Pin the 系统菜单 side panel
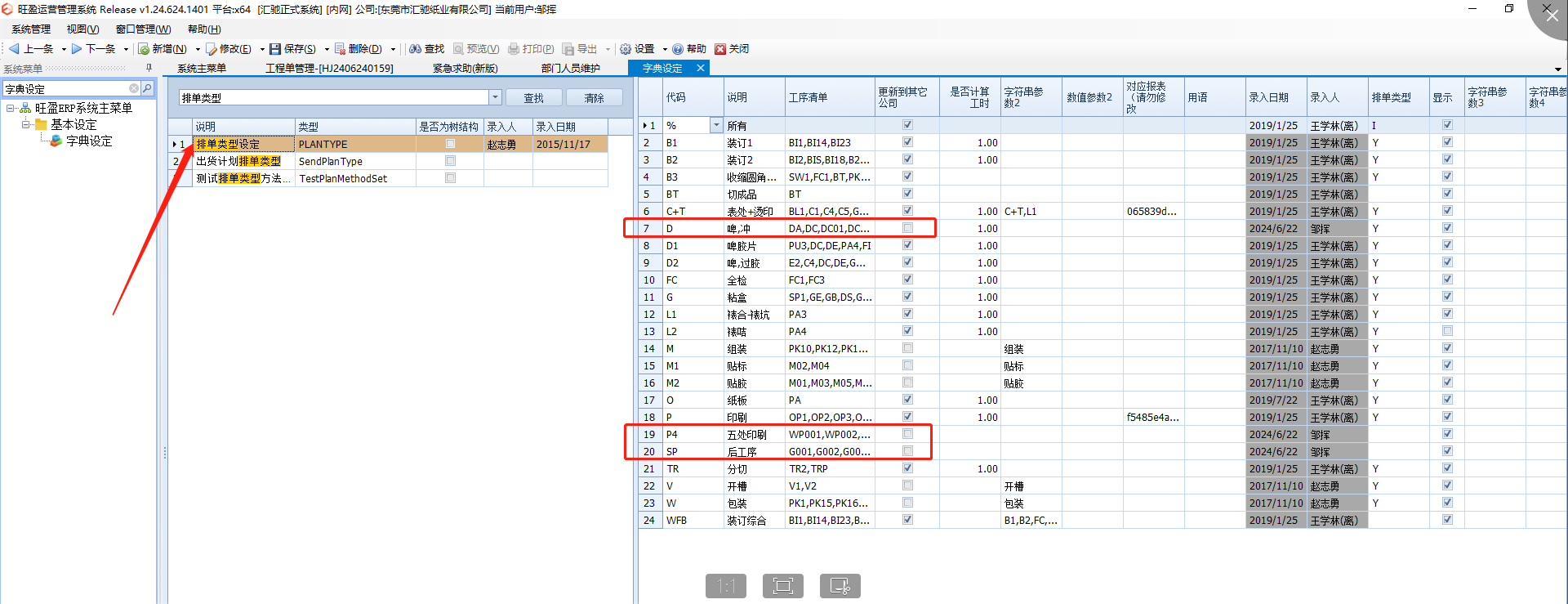Viewport: 1568px width, 604px height. [x=149, y=68]
